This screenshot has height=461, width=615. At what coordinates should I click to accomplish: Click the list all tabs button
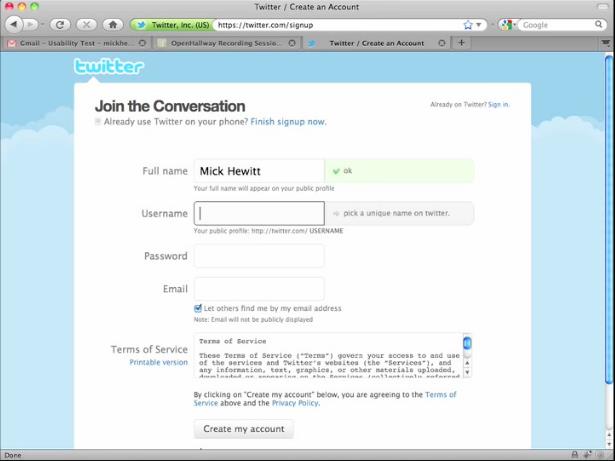[606, 42]
